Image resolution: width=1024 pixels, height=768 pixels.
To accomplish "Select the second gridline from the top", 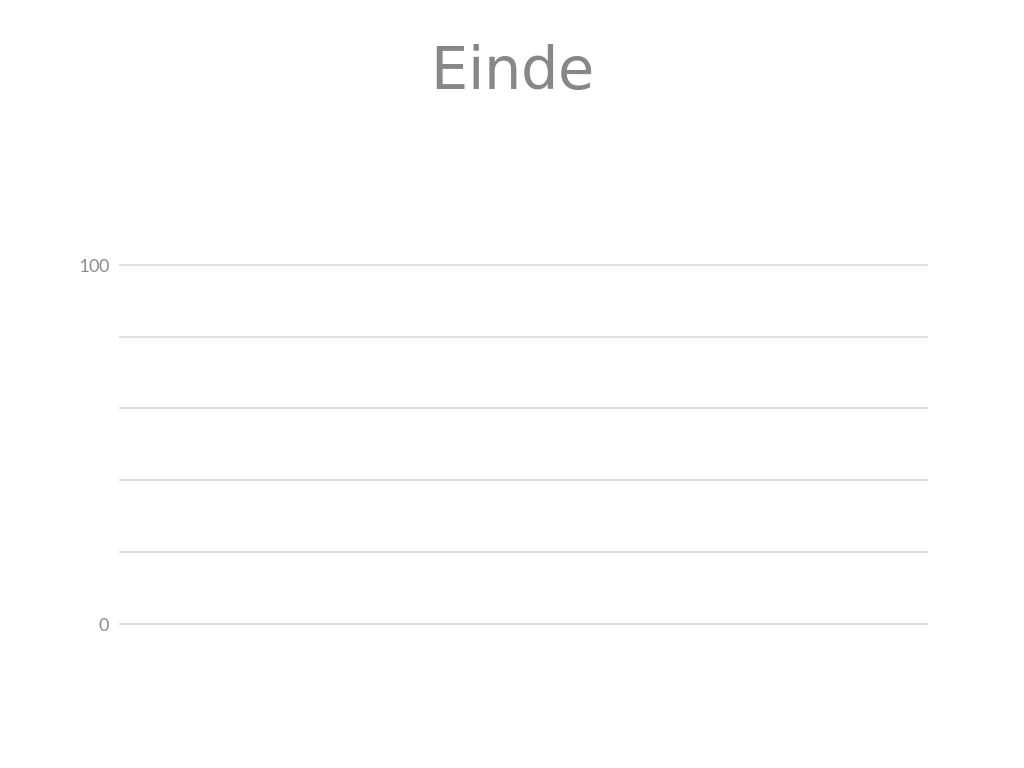I will (523, 337).
